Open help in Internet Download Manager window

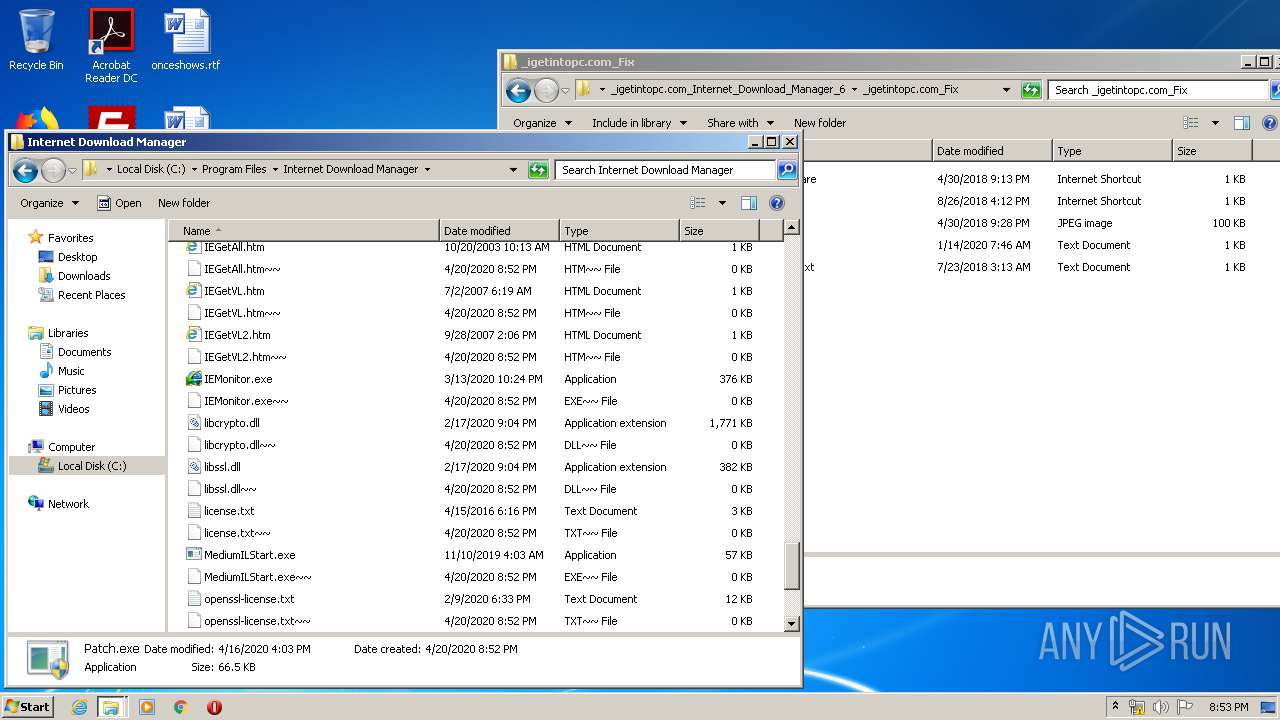click(x=777, y=203)
